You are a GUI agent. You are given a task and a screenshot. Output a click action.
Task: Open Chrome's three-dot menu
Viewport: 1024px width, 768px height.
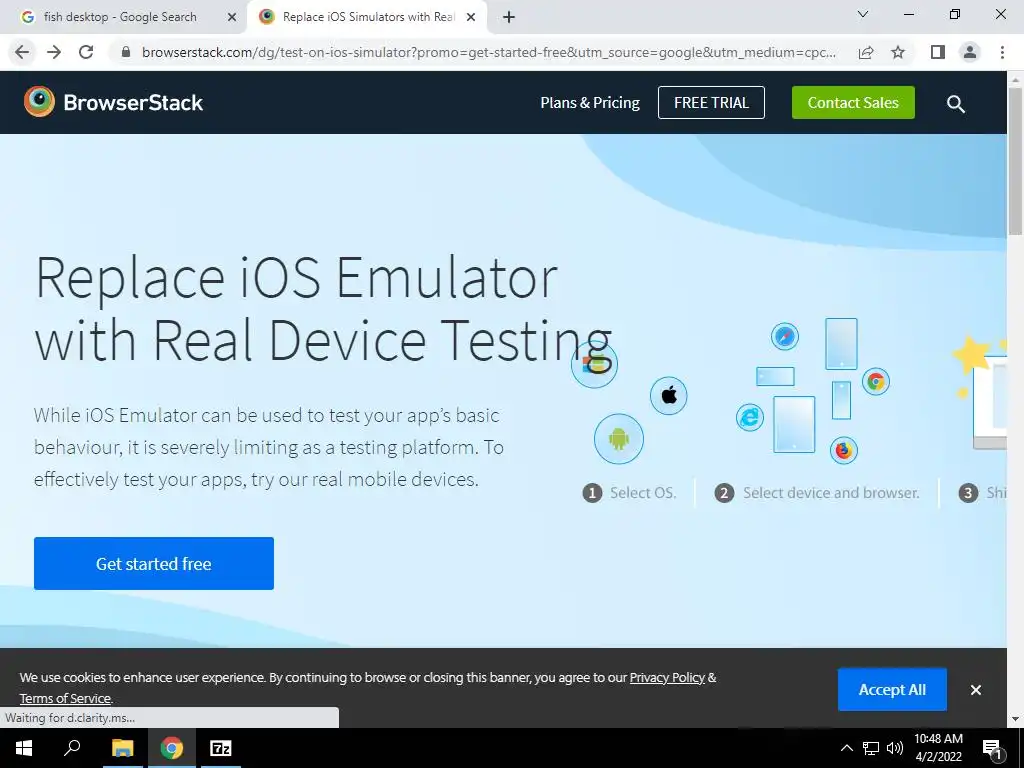[1002, 52]
